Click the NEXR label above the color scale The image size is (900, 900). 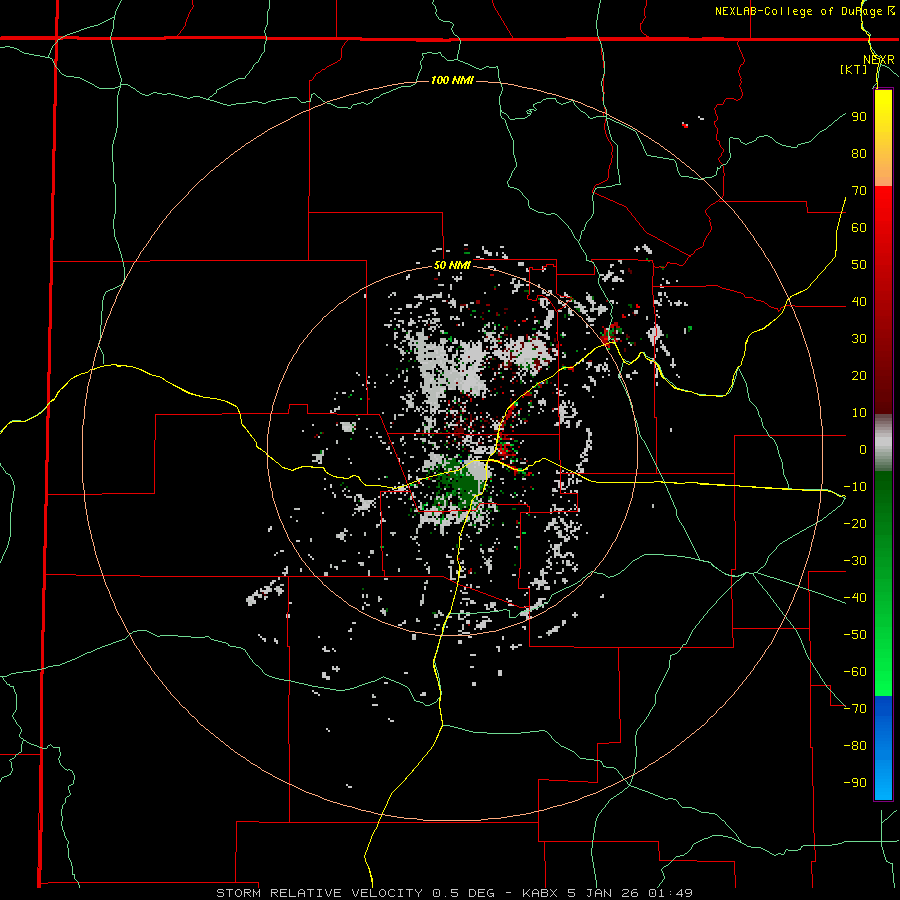(x=879, y=60)
